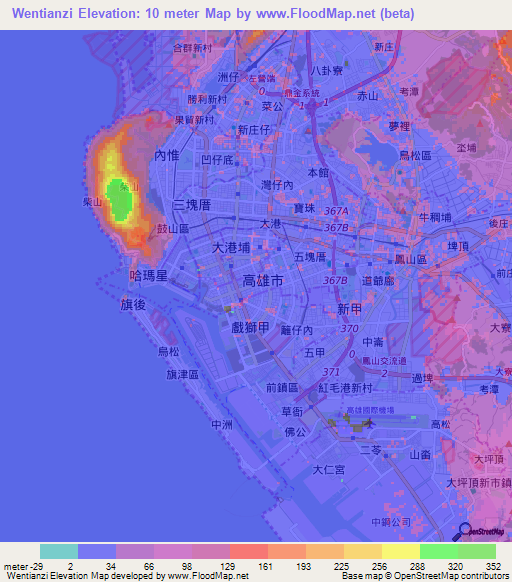Open www.FloodMap.net in the footer credit

tap(208, 576)
